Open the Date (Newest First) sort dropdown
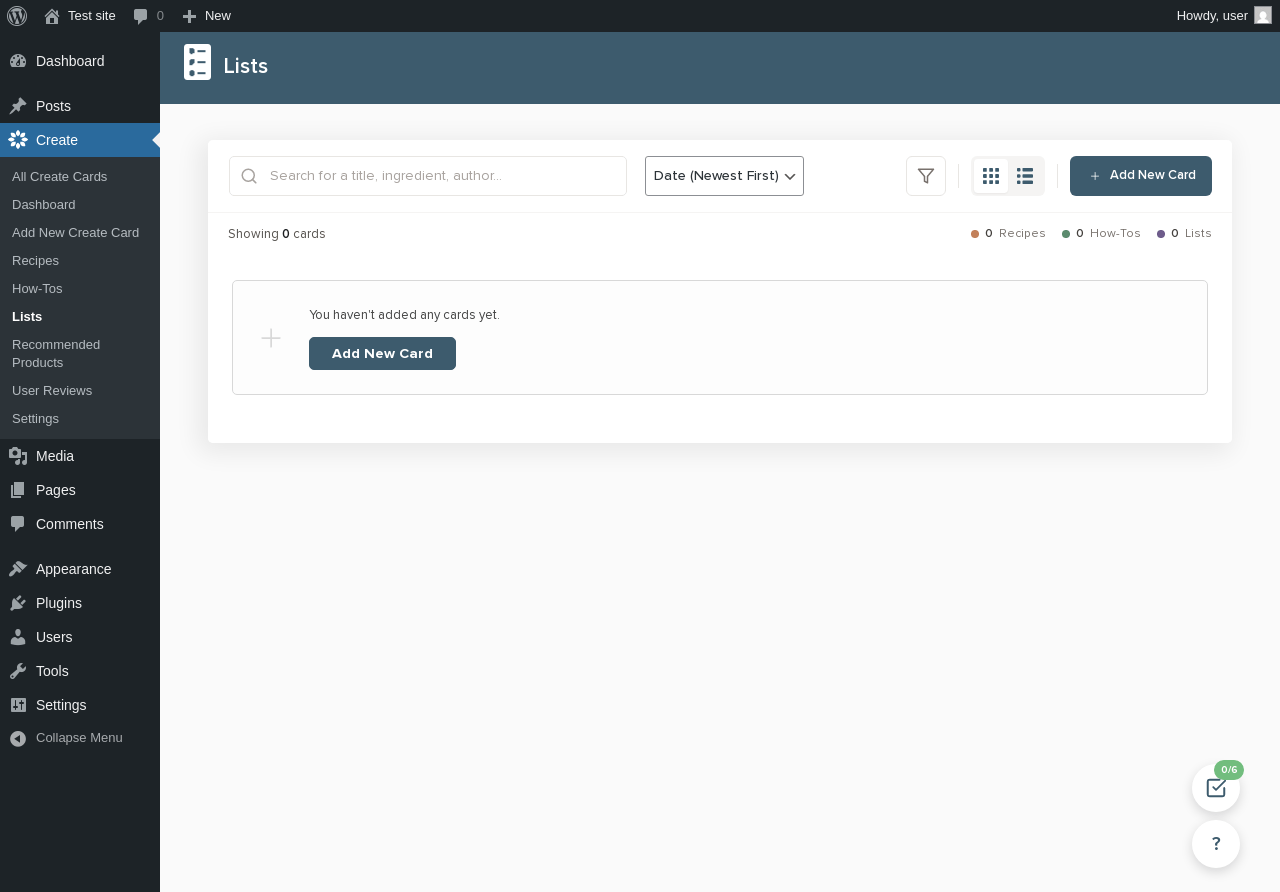This screenshot has height=892, width=1280. pos(724,176)
